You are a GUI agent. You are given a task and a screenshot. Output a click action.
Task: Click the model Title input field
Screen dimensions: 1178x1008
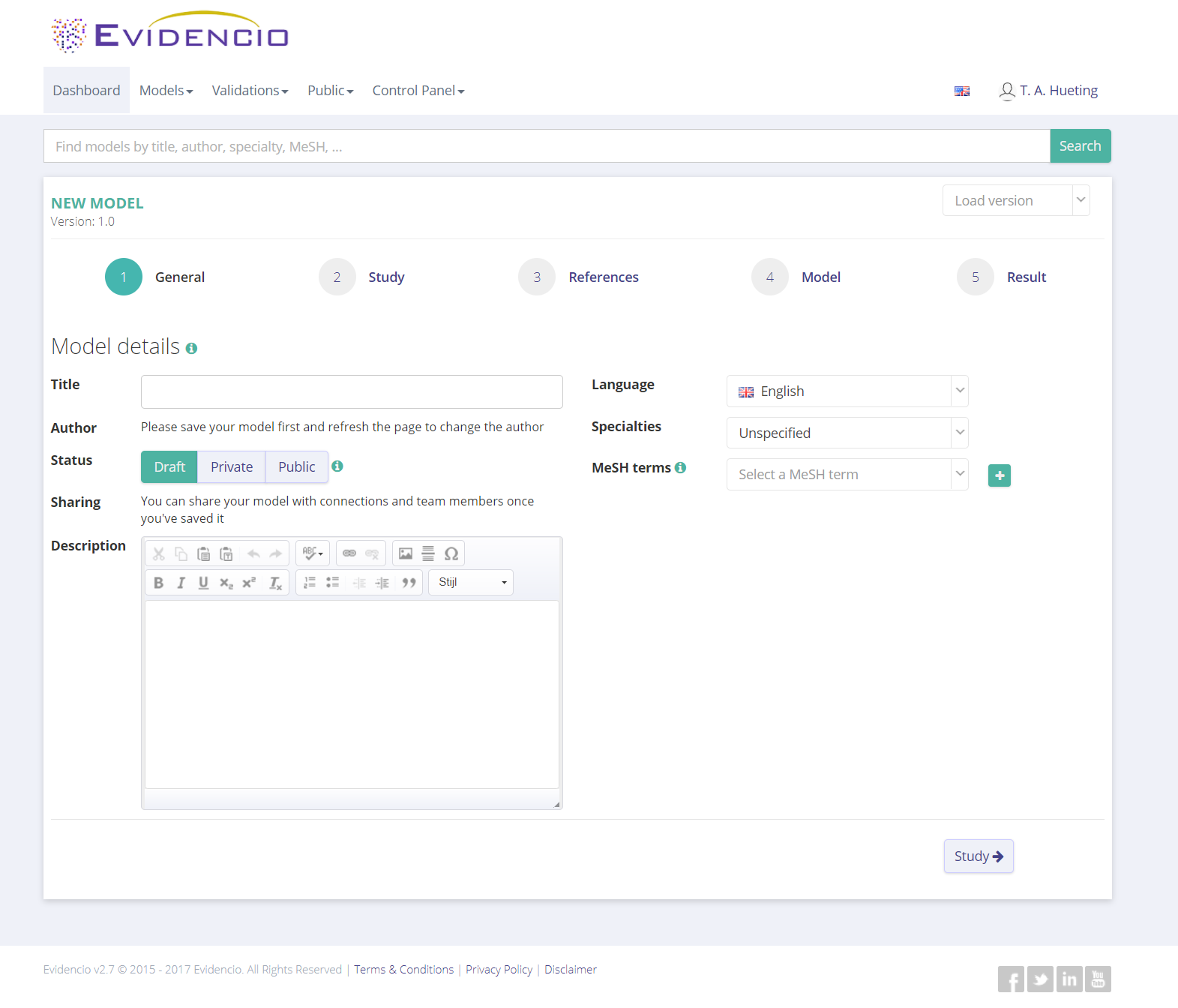pos(352,391)
